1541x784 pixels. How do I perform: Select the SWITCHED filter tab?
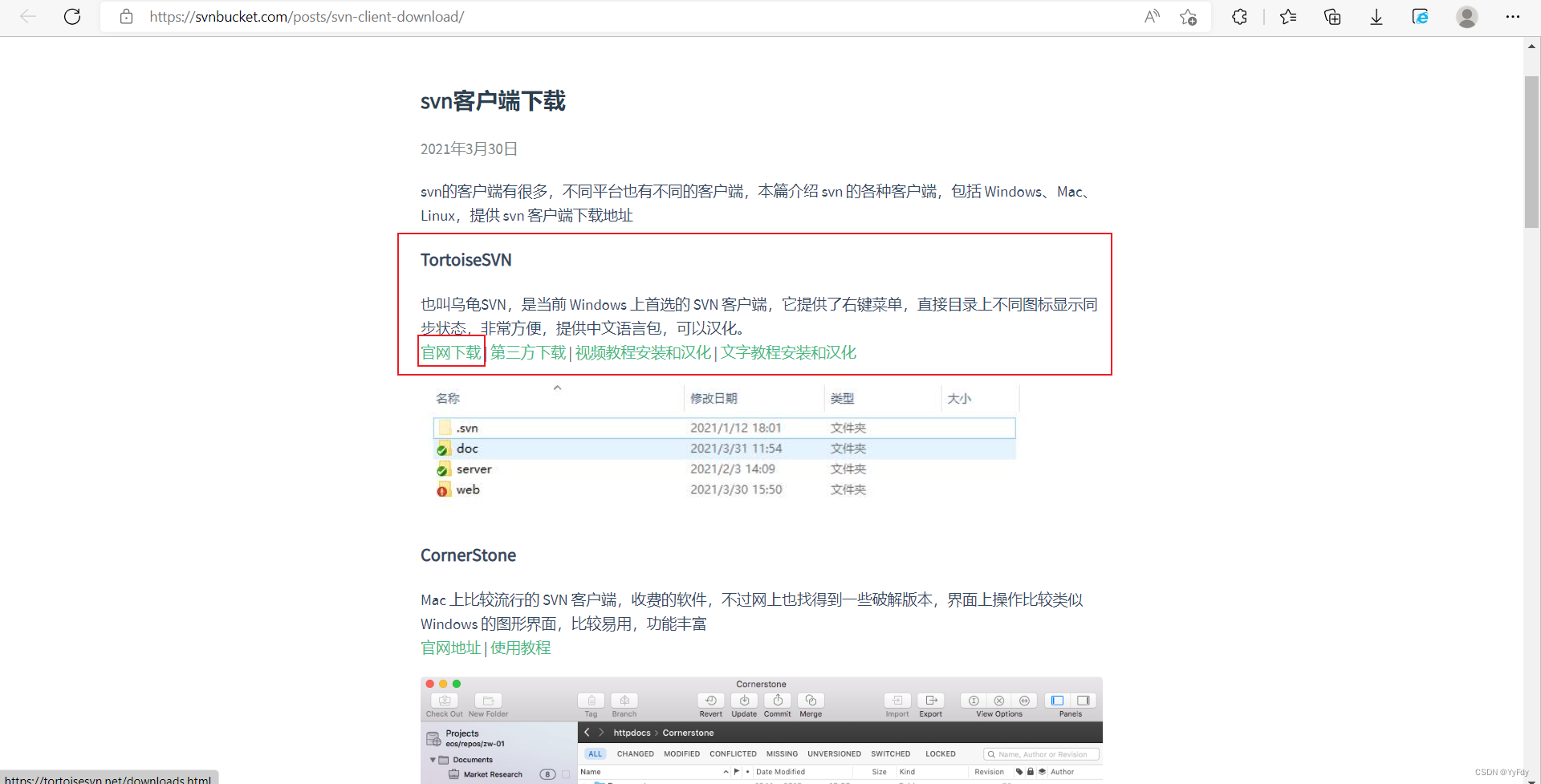coord(890,754)
